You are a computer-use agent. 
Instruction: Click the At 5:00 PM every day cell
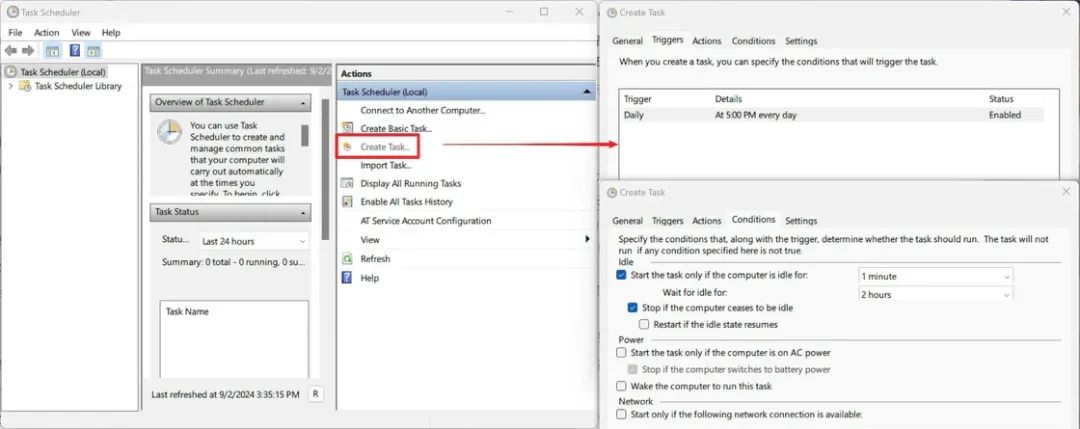pyautogui.click(x=756, y=115)
